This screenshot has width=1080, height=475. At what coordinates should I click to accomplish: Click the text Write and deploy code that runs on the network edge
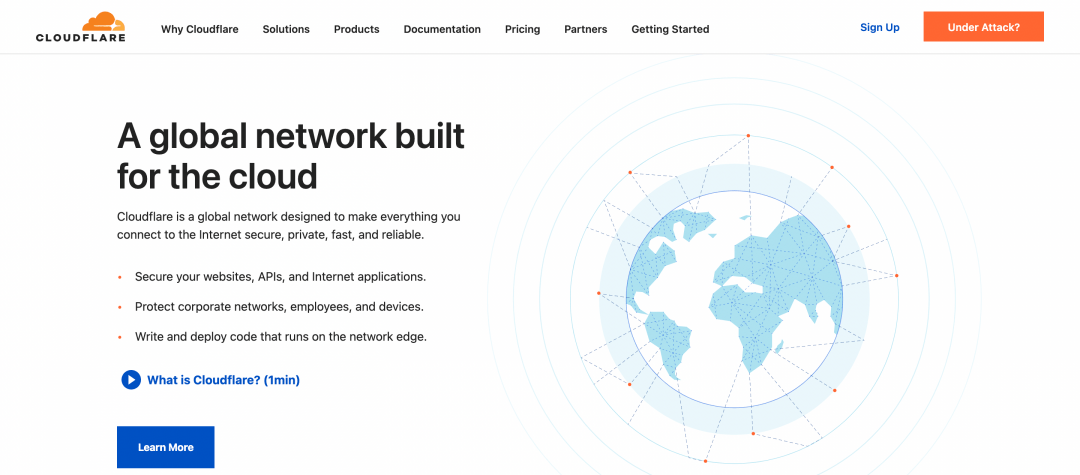pos(281,337)
